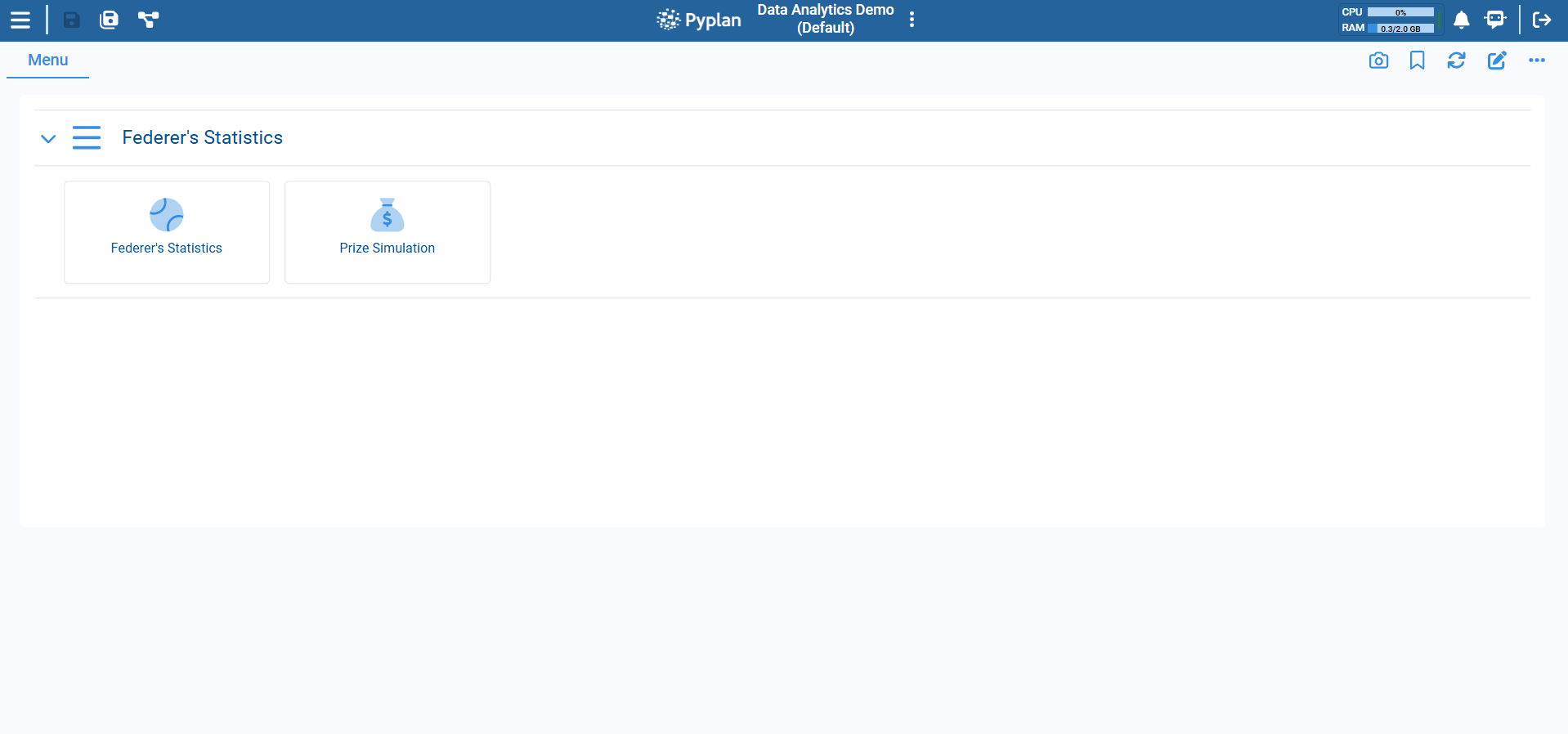The width and height of the screenshot is (1568, 734).
Task: Click the save icon in top bar
Action: [x=72, y=20]
